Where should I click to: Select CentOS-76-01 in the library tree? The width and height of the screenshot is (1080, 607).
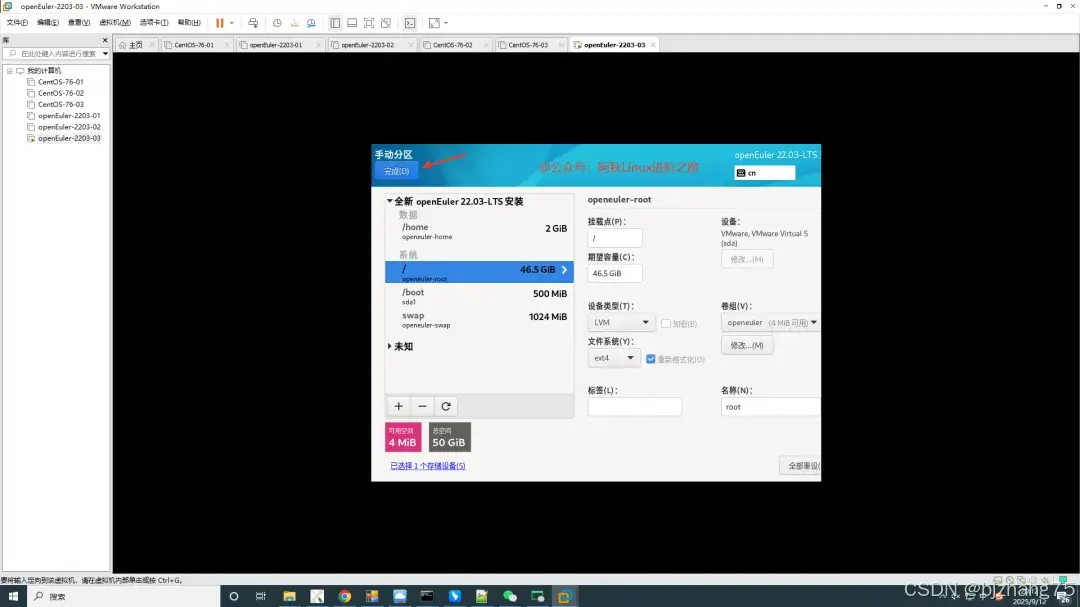coord(61,81)
